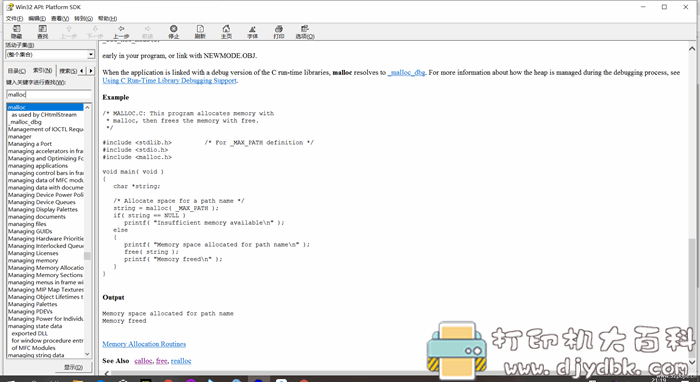Select 'Managing Device Queues' index entry
This screenshot has height=382, width=700.
point(42,202)
